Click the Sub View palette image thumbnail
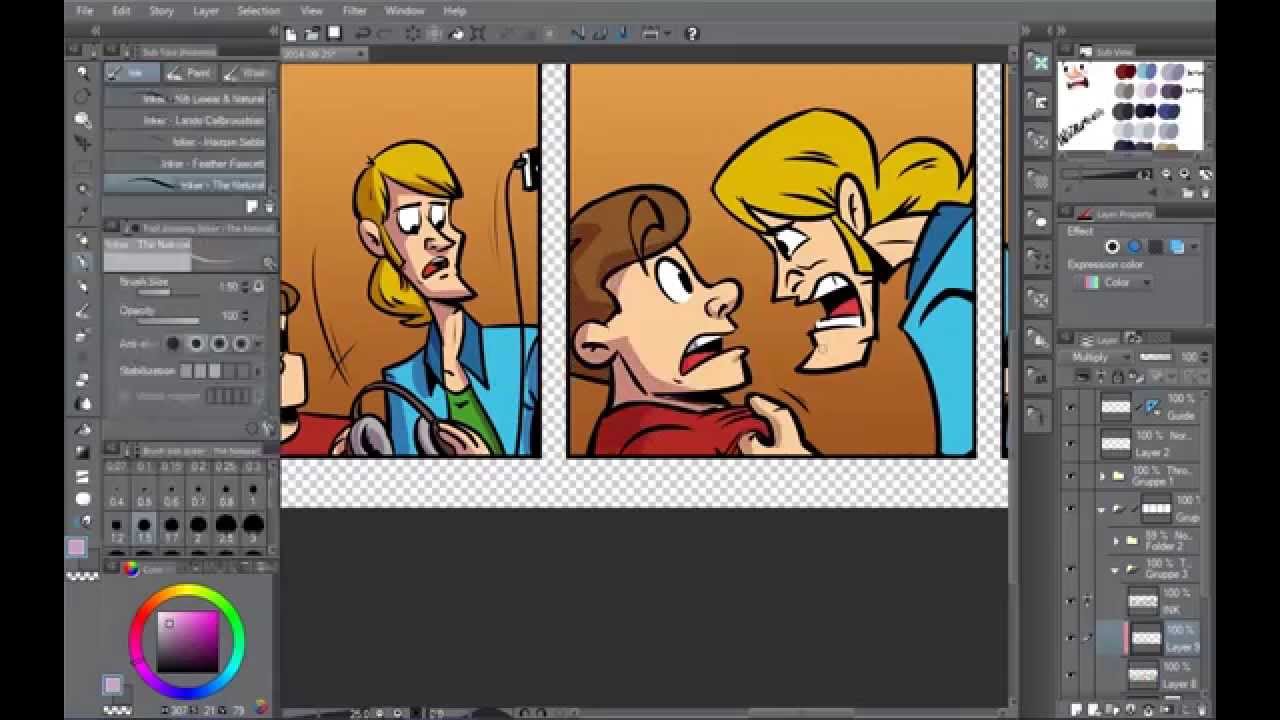Screen dimensions: 1280x720 tap(1131, 106)
